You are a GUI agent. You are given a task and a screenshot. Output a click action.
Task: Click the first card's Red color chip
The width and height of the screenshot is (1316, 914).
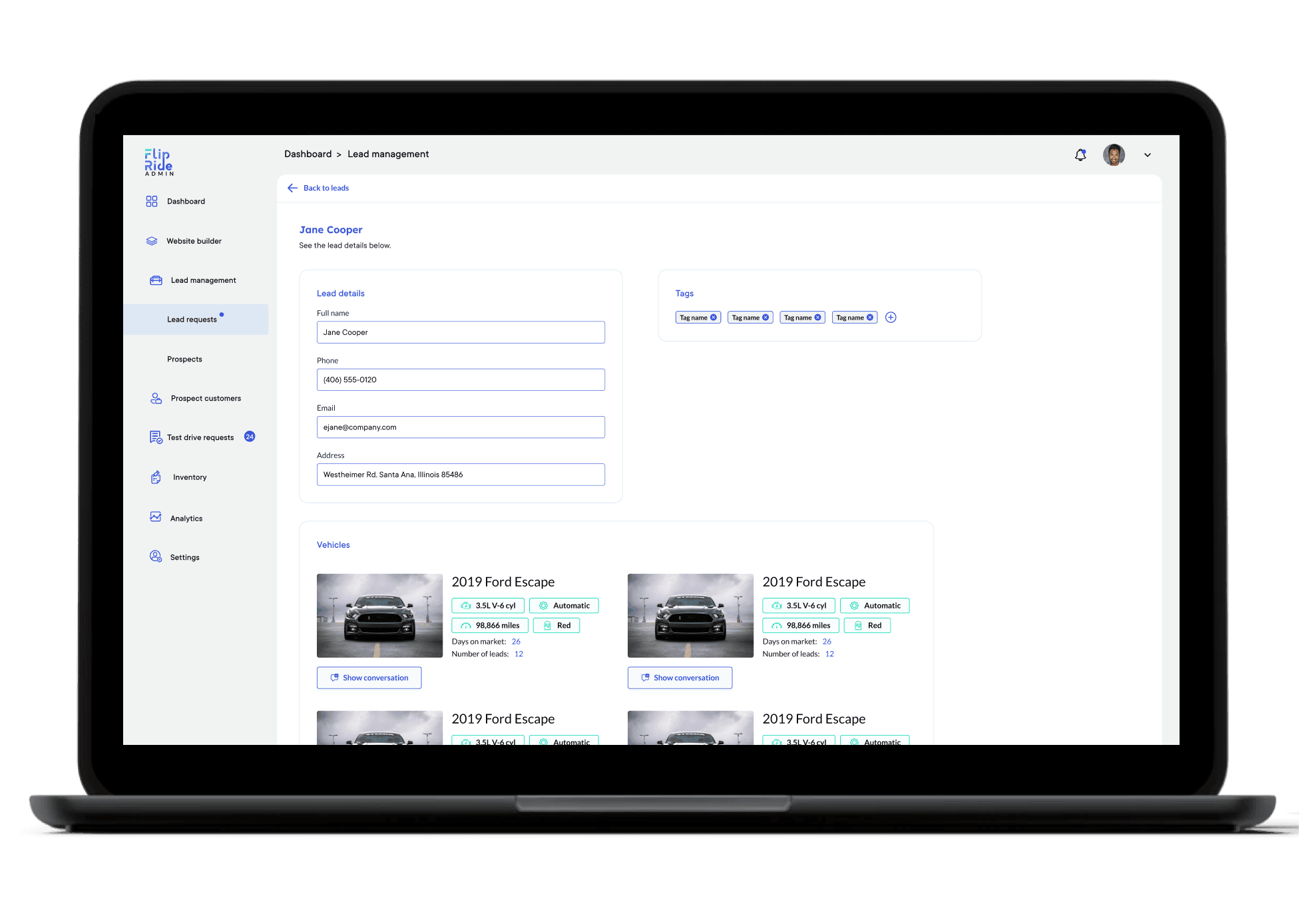(556, 626)
